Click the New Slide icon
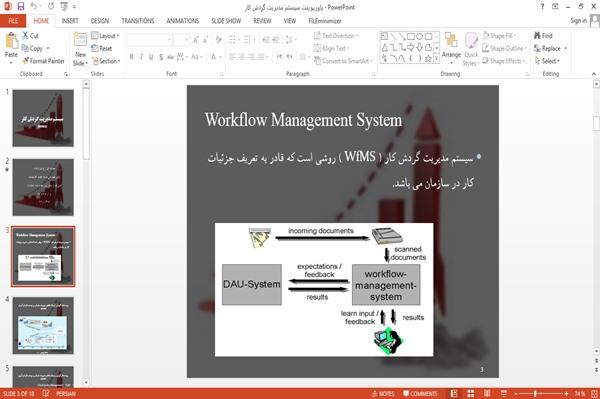Image resolution: width=600 pixels, height=399 pixels. [80, 40]
